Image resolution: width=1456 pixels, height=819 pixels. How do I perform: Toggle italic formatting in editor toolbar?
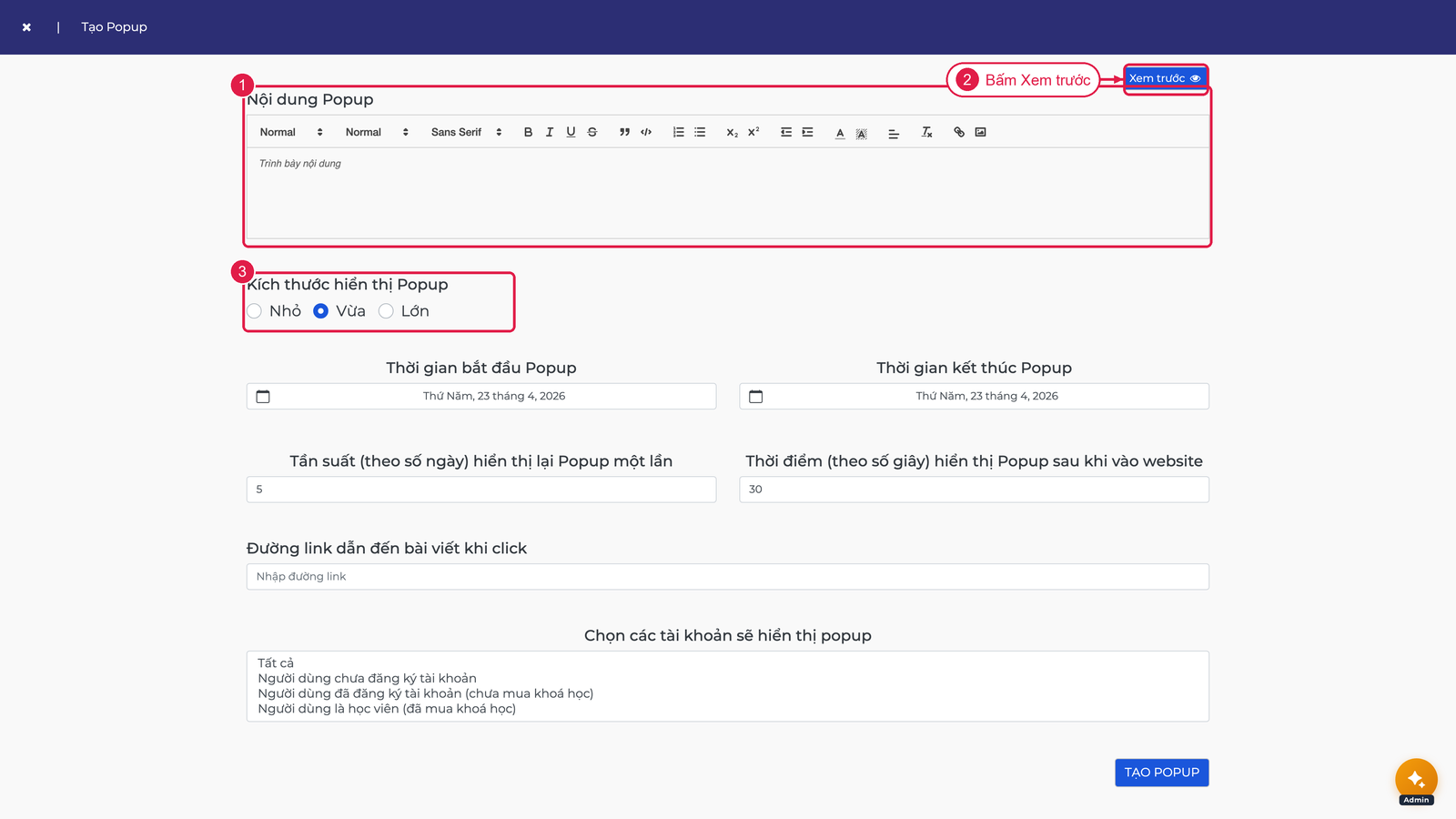tap(550, 132)
